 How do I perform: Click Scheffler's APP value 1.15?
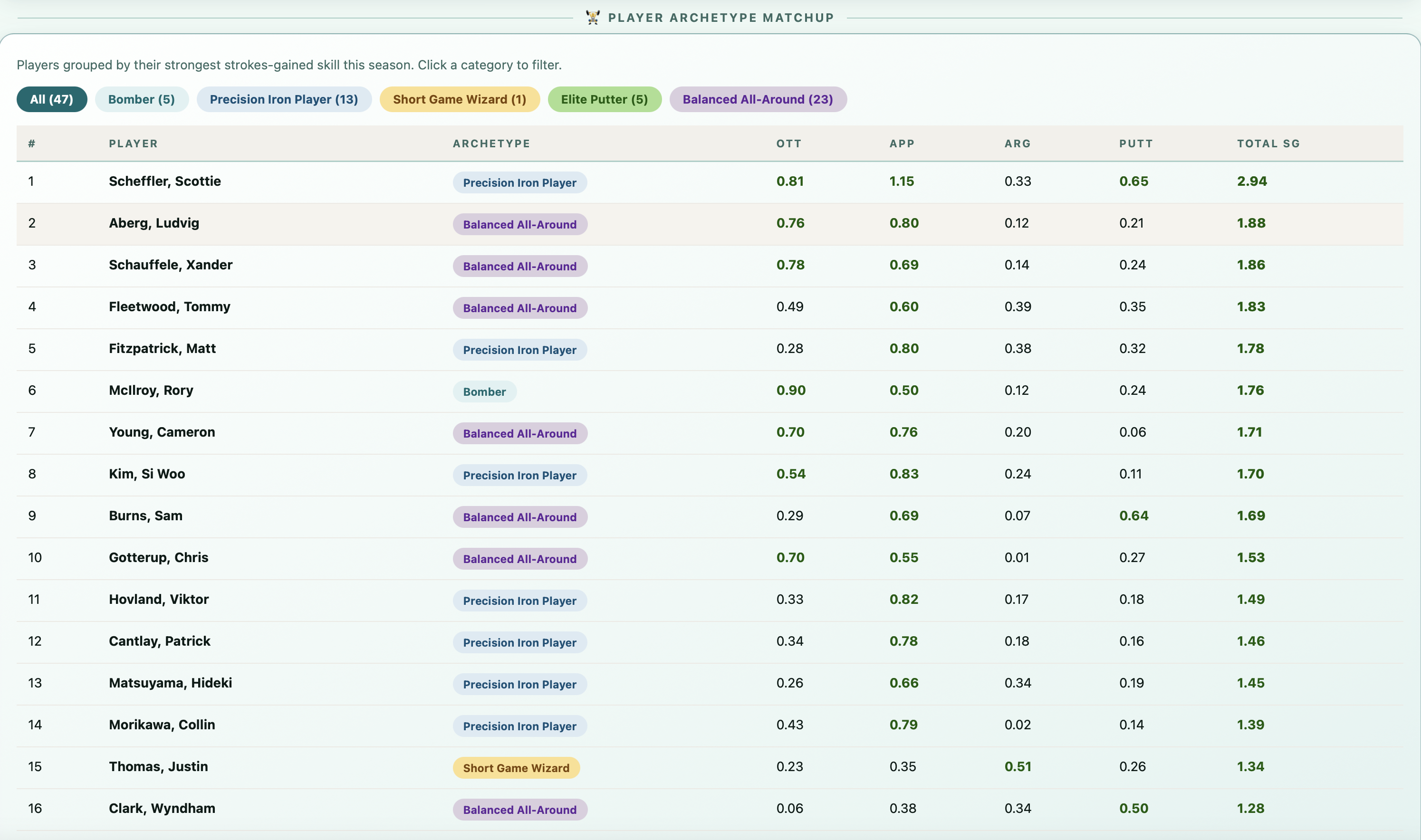(901, 181)
